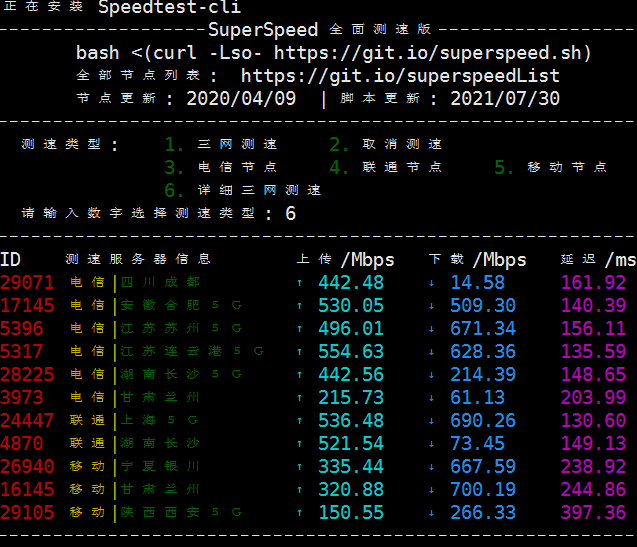Image resolution: width=637 pixels, height=547 pixels.
Task: Click server ID 28225
Action: [27, 374]
